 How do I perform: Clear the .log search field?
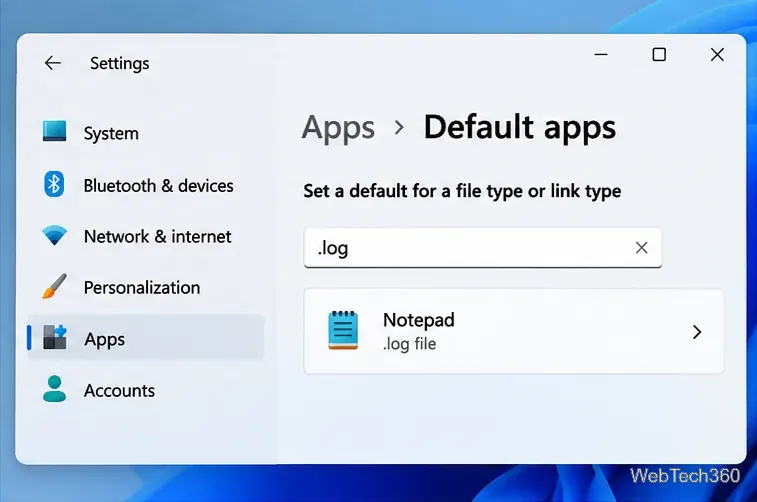click(641, 248)
